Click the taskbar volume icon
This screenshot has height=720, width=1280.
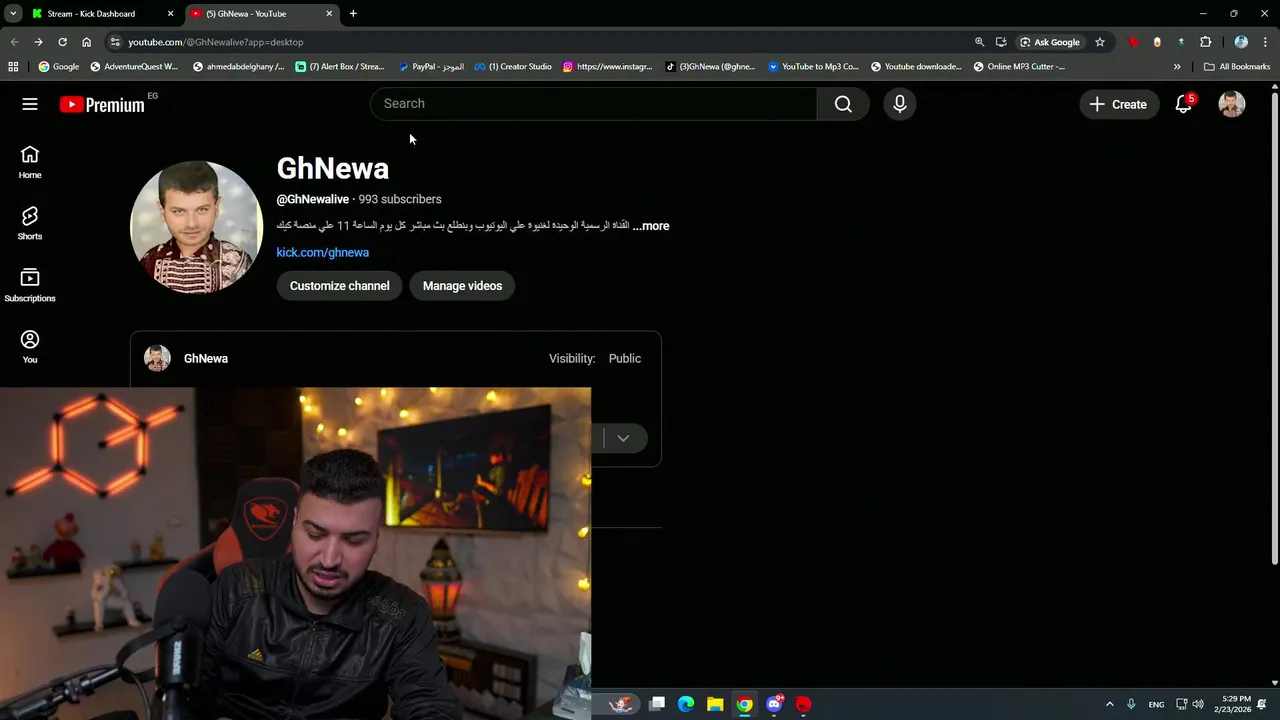point(1198,704)
